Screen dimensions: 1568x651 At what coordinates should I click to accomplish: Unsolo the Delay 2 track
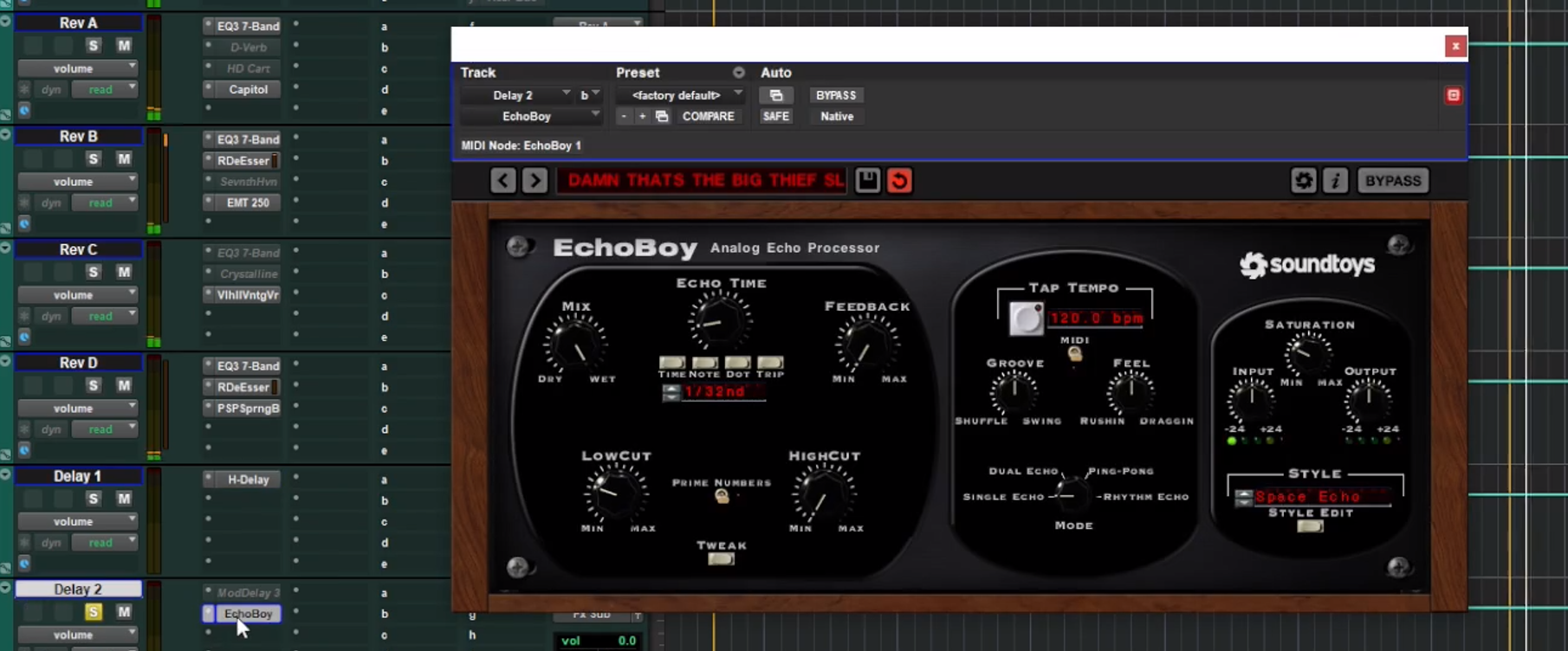click(94, 612)
